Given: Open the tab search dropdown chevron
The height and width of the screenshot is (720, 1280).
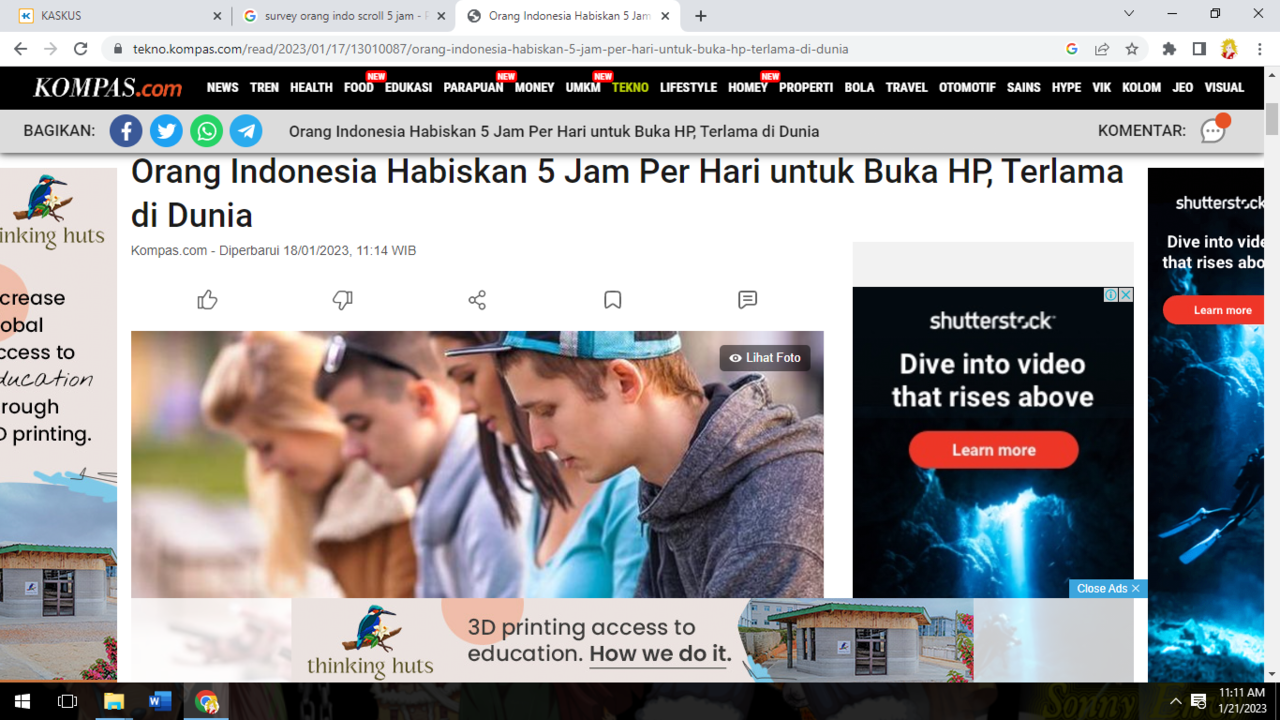Looking at the screenshot, I should pos(1129,14).
